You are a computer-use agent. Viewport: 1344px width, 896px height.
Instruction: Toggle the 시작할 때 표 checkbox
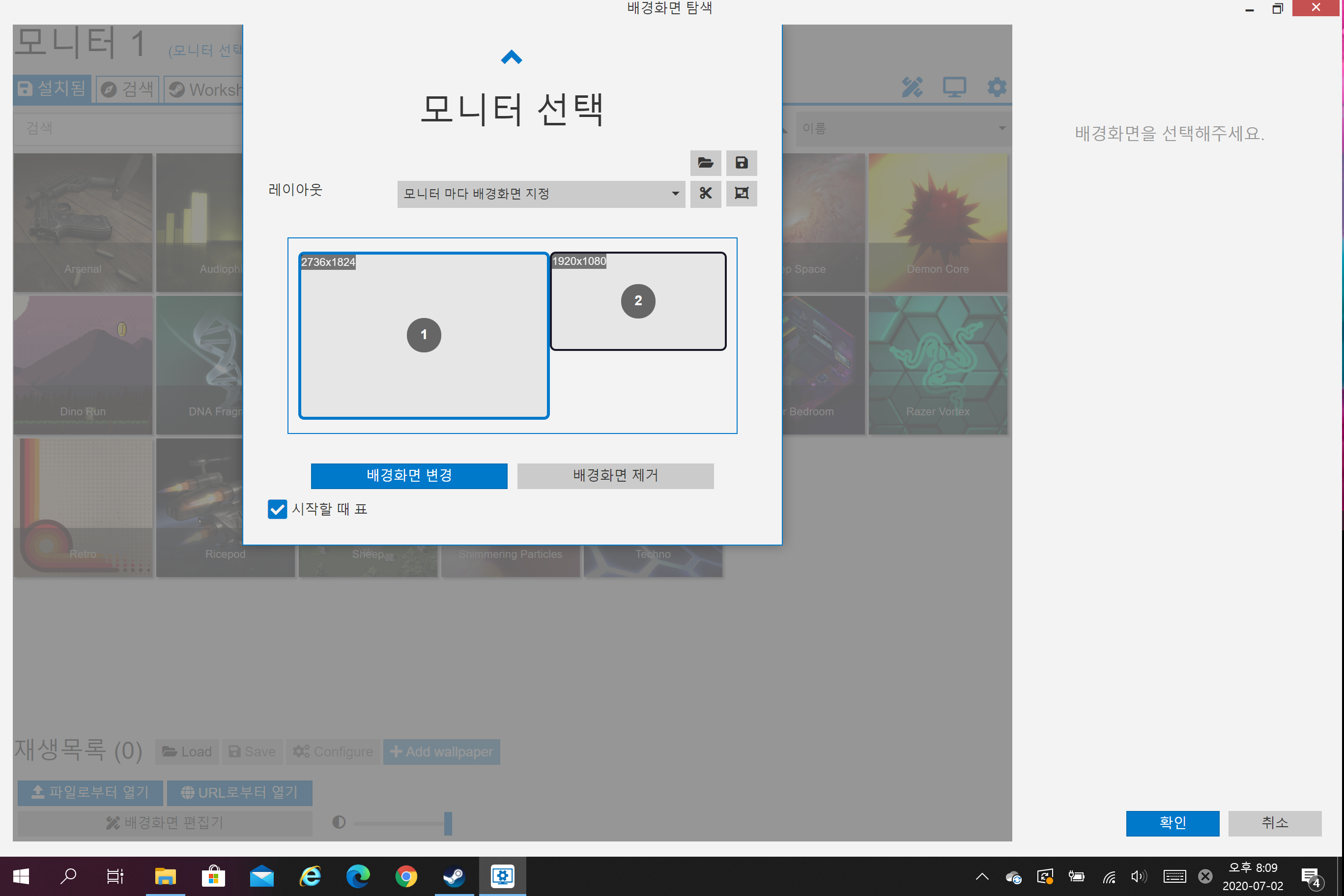point(277,509)
